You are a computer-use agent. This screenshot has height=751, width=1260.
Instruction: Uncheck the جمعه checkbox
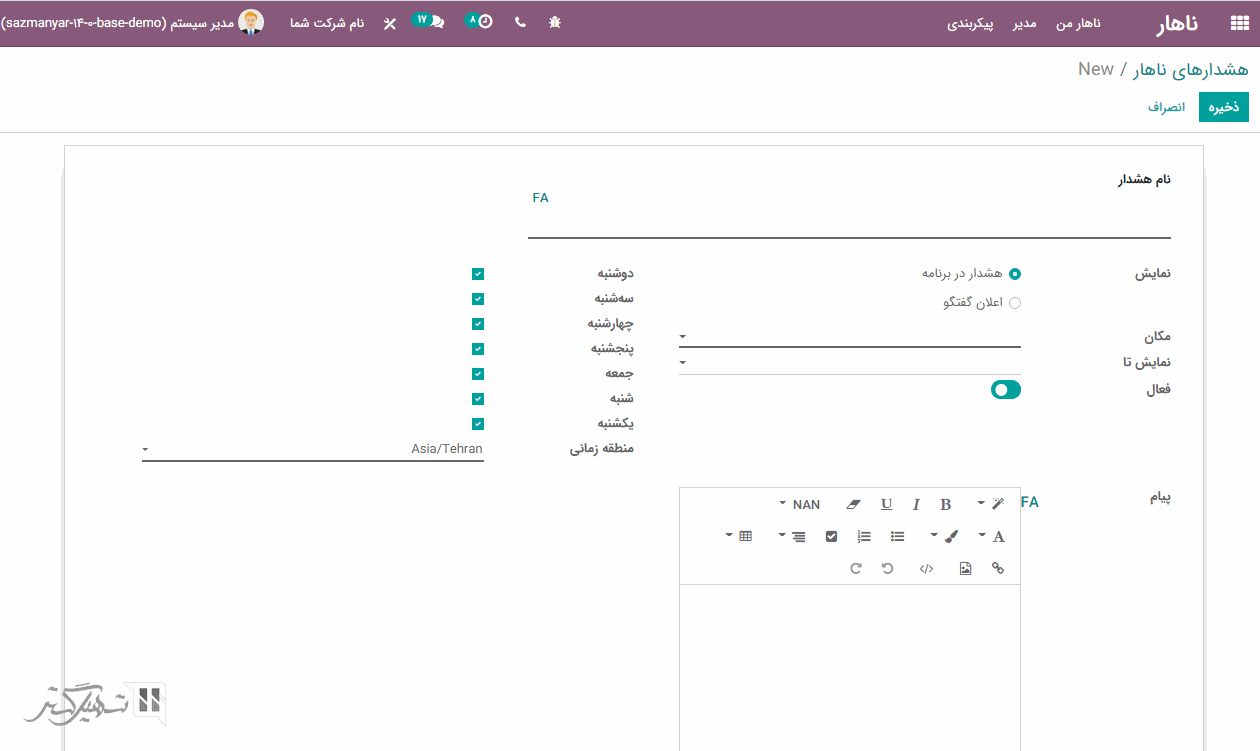[x=478, y=374]
